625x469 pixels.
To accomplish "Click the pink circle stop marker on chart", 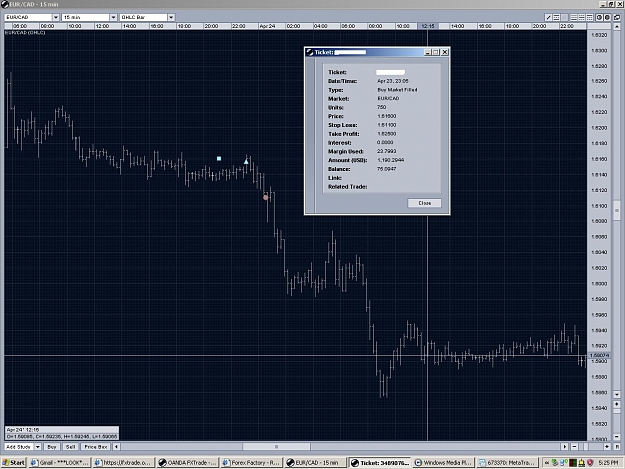I will pos(266,197).
